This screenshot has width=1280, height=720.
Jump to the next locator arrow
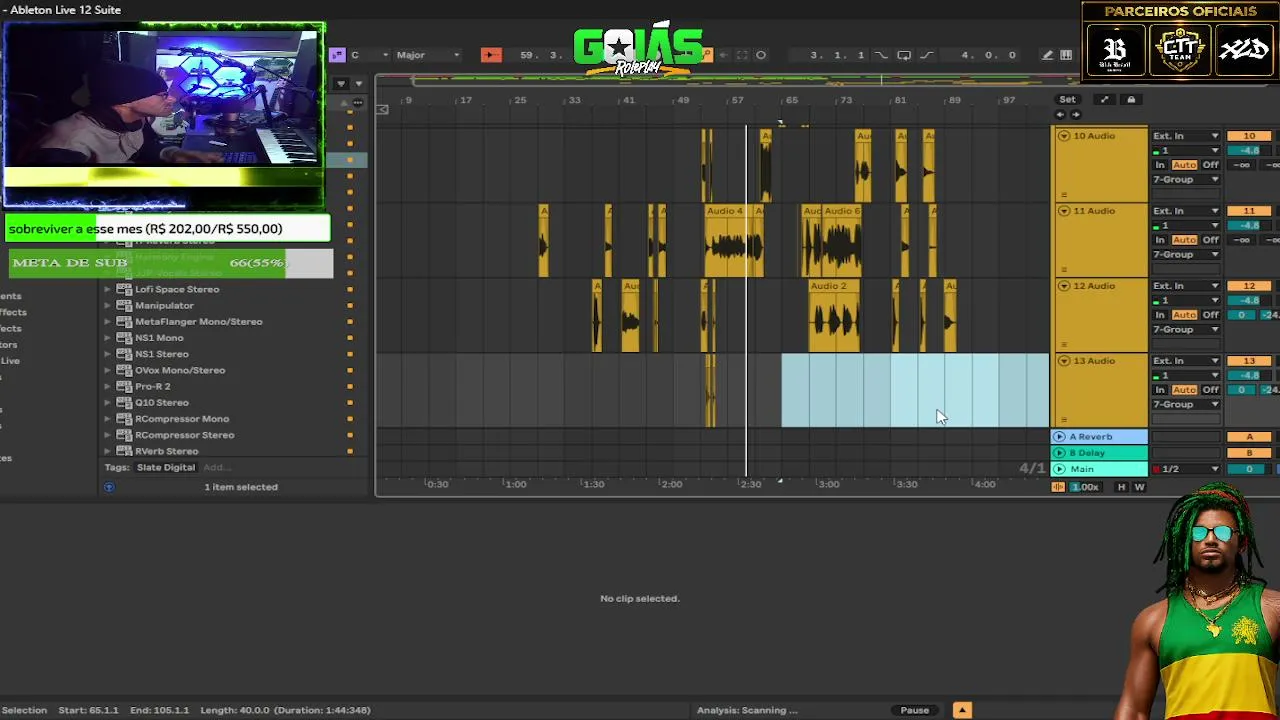(x=1075, y=114)
